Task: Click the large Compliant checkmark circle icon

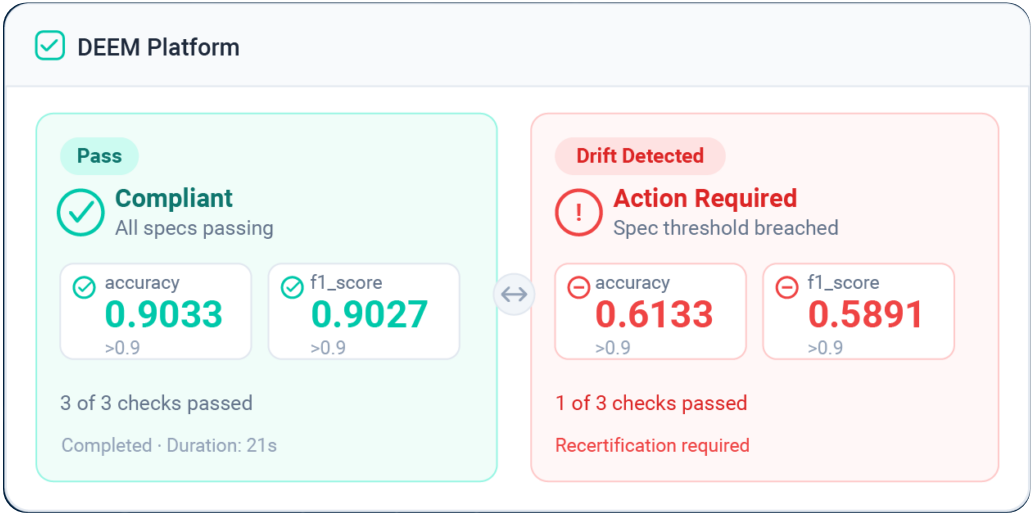Action: pos(80,212)
